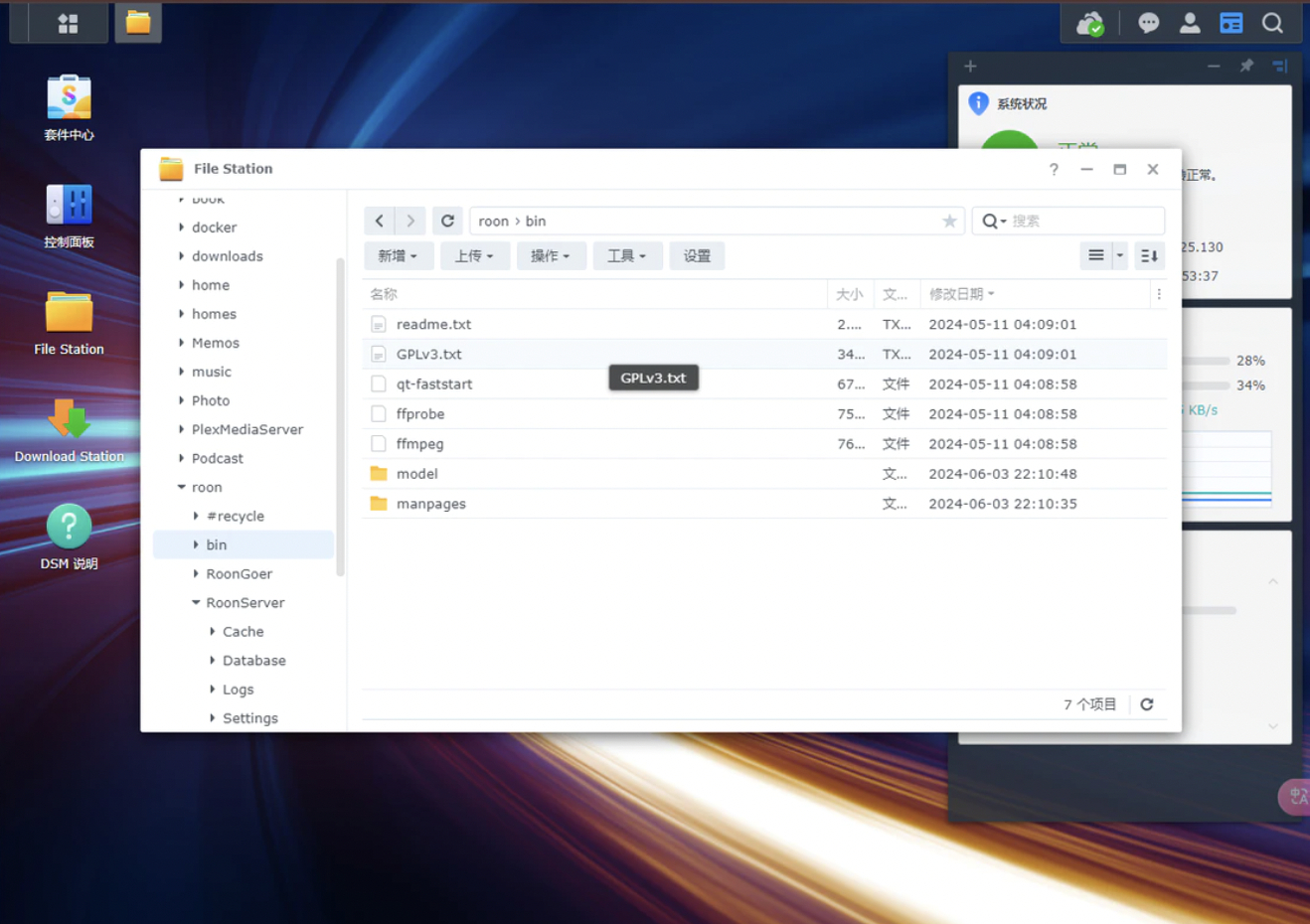Click the main menu grid icon

point(68,23)
